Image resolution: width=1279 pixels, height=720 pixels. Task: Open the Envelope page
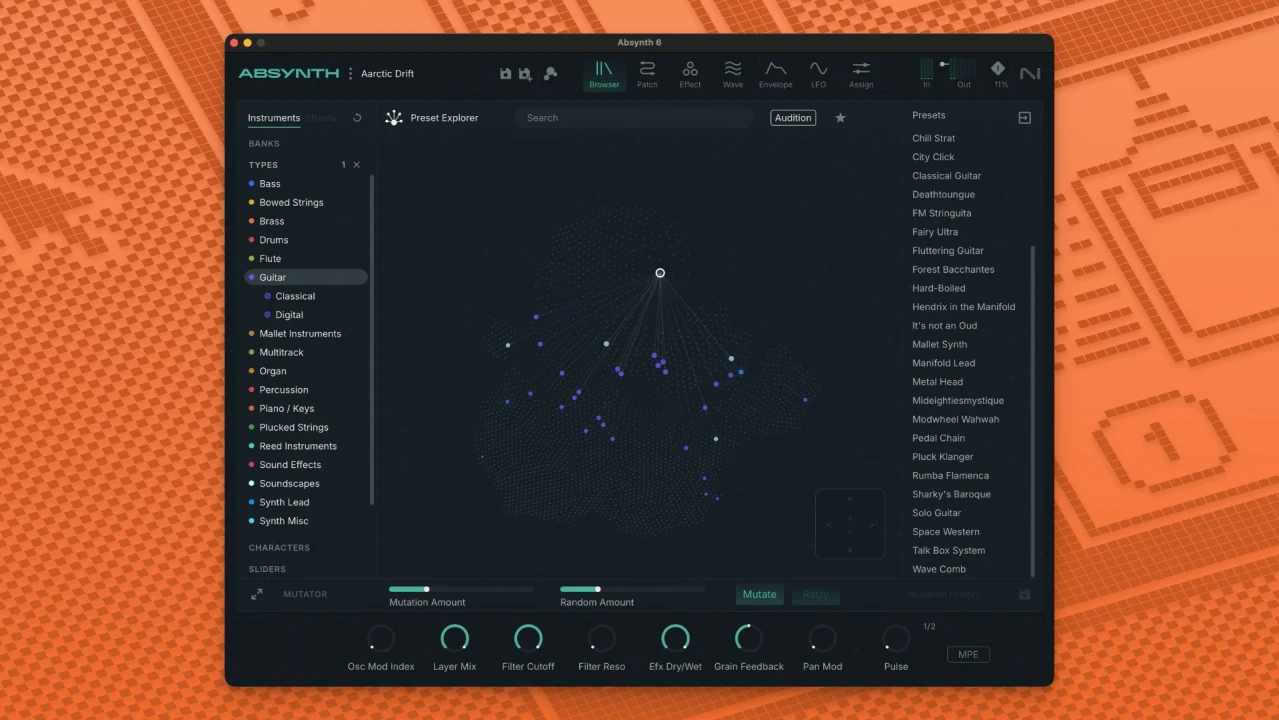tap(775, 74)
